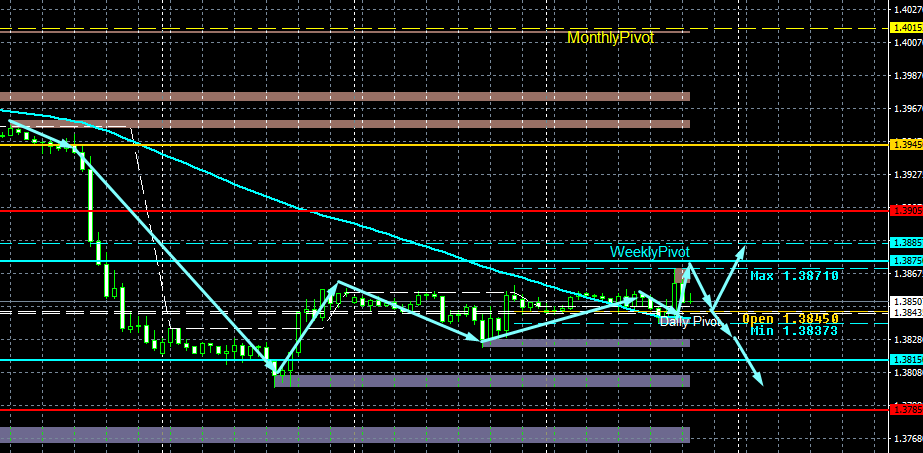The image size is (923, 453).
Task: Select the lowest purple support zone
Action: pyautogui.click(x=345, y=435)
